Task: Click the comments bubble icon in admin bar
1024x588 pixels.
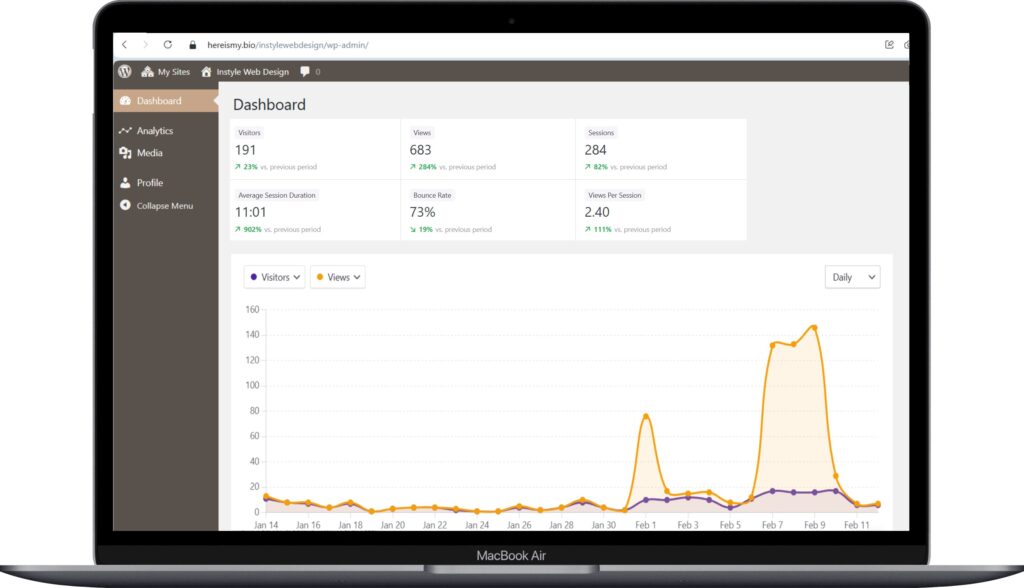Action: 305,72
